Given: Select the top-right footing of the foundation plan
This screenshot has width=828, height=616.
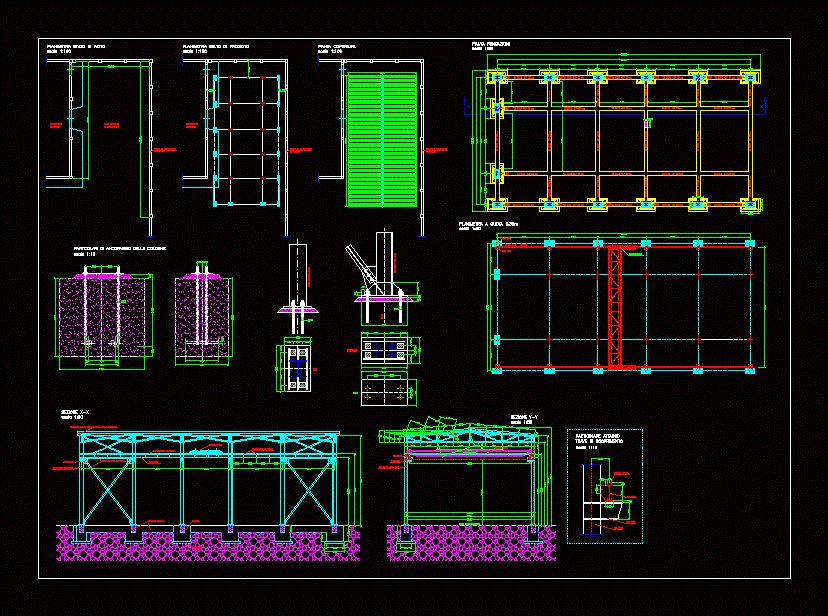Looking at the screenshot, I should point(748,77).
